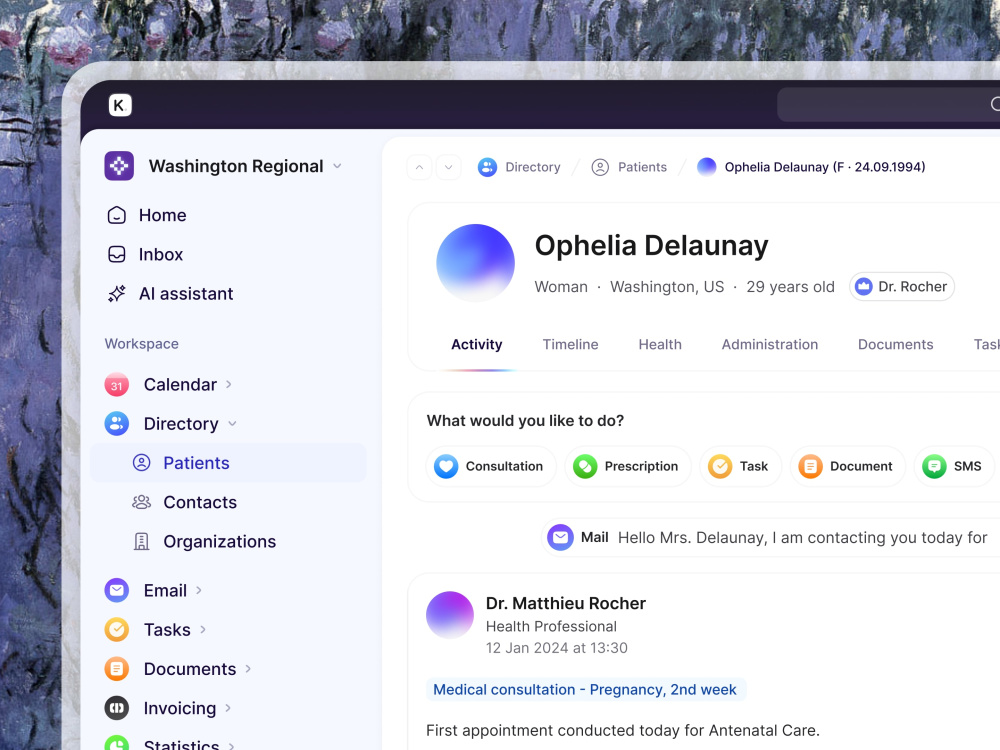Image resolution: width=1000 pixels, height=750 pixels.
Task: Click the orange Documents icon in the sidebar
Action: (117, 669)
